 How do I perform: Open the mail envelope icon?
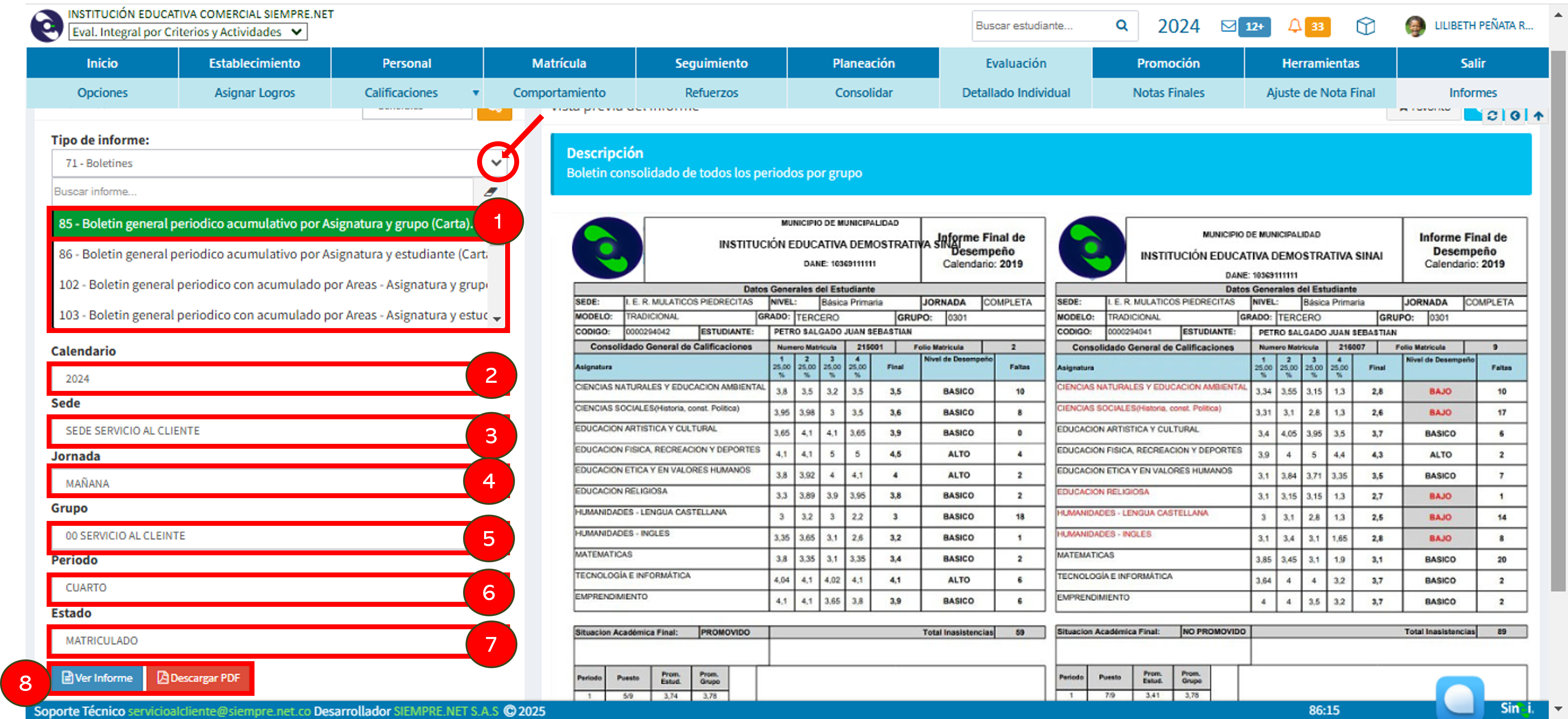coord(1228,26)
